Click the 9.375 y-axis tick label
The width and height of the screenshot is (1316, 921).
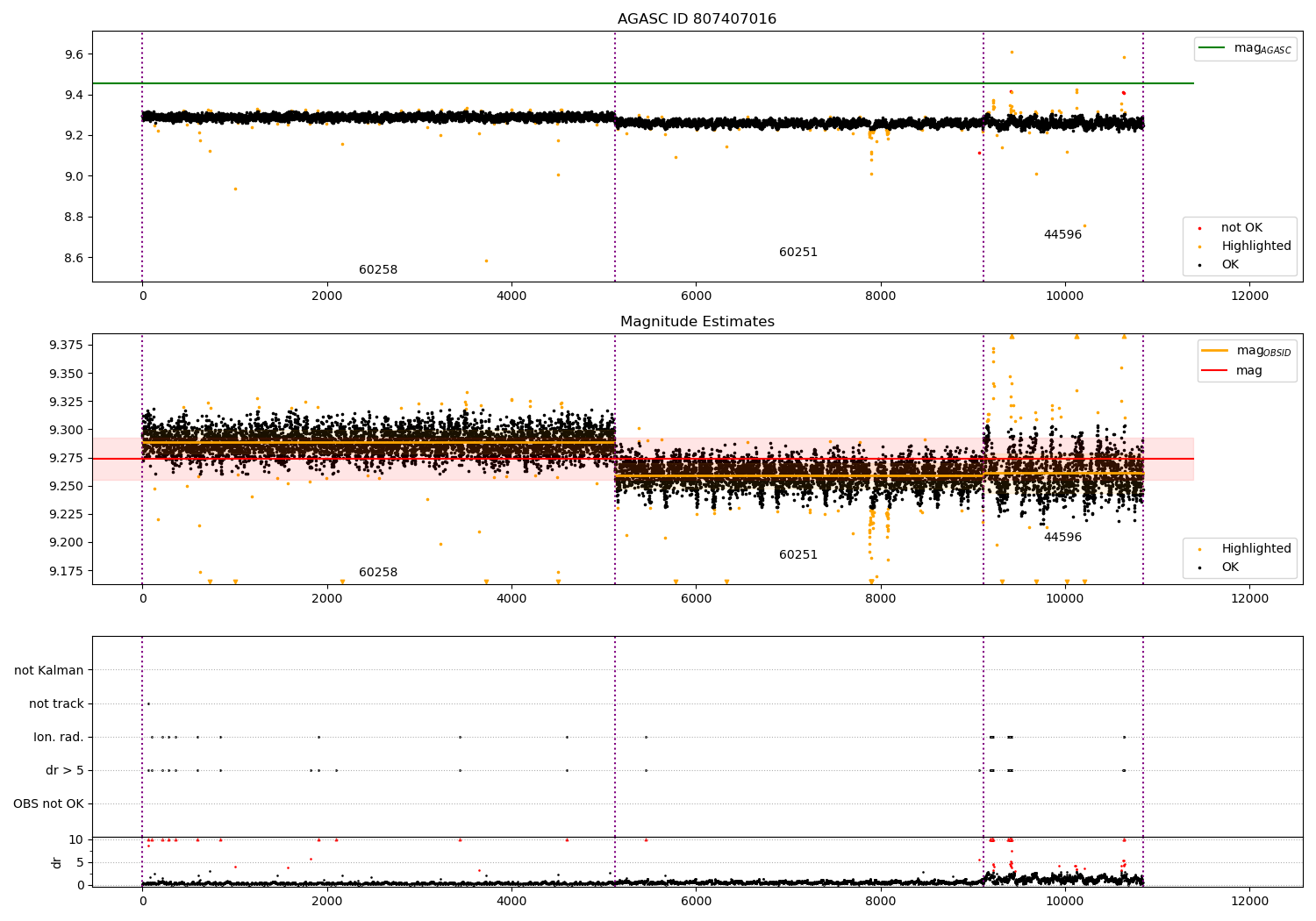click(67, 346)
